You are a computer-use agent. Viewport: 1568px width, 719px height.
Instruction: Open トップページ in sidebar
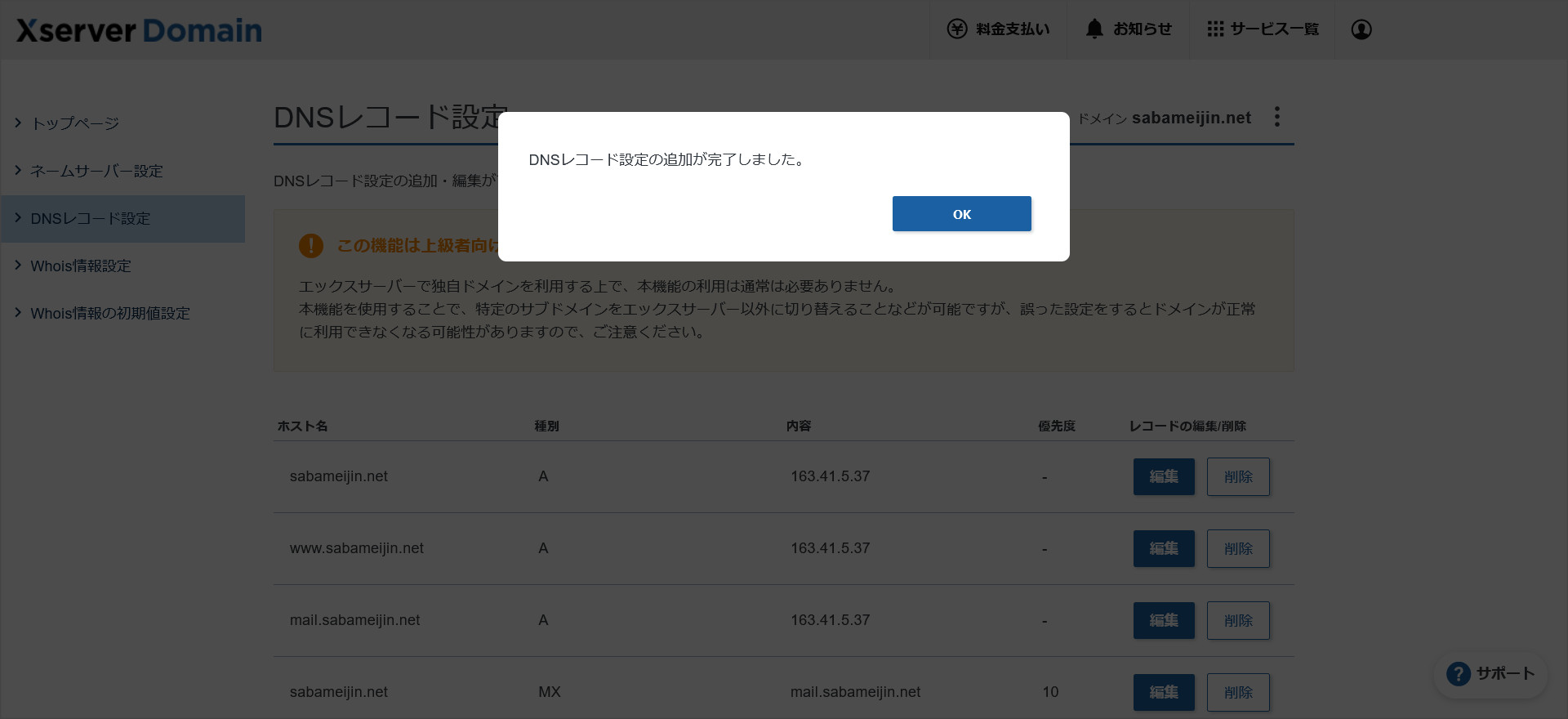pyautogui.click(x=75, y=123)
